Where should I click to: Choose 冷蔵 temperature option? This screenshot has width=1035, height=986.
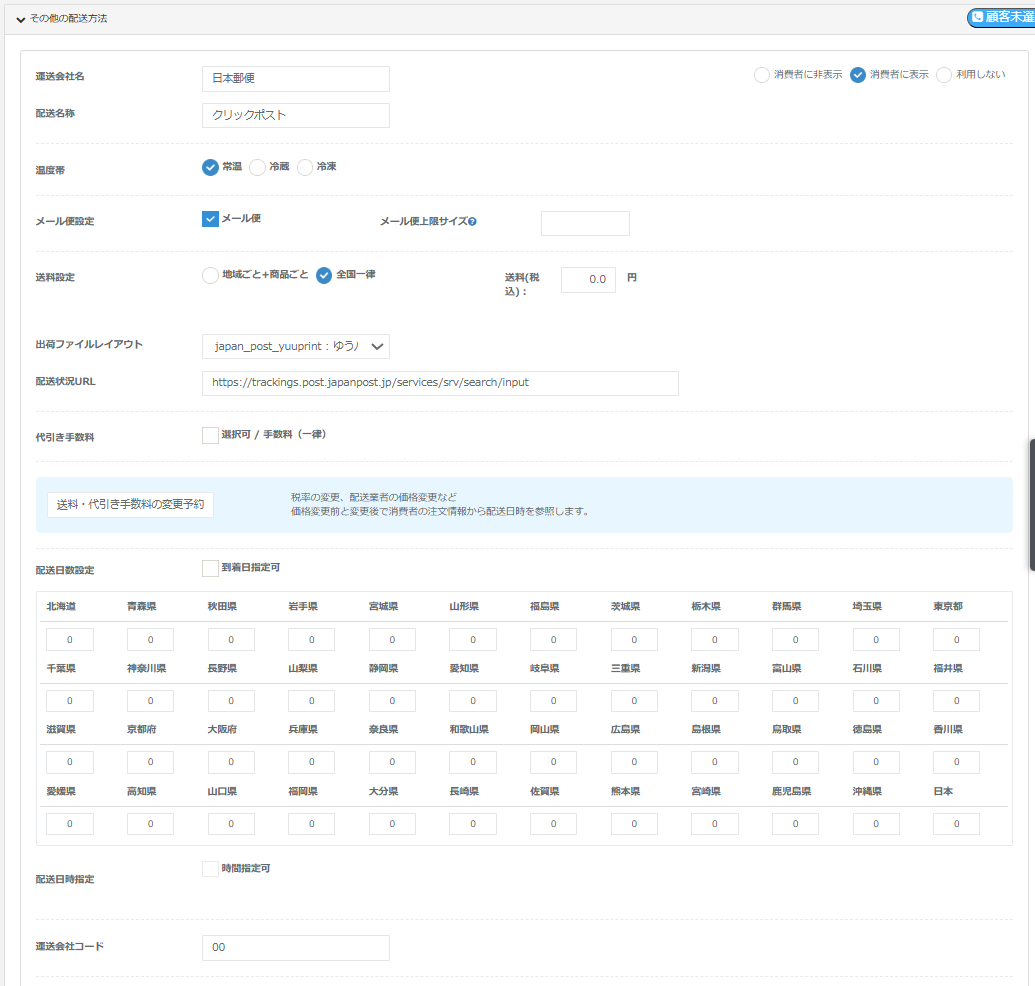click(x=257, y=167)
